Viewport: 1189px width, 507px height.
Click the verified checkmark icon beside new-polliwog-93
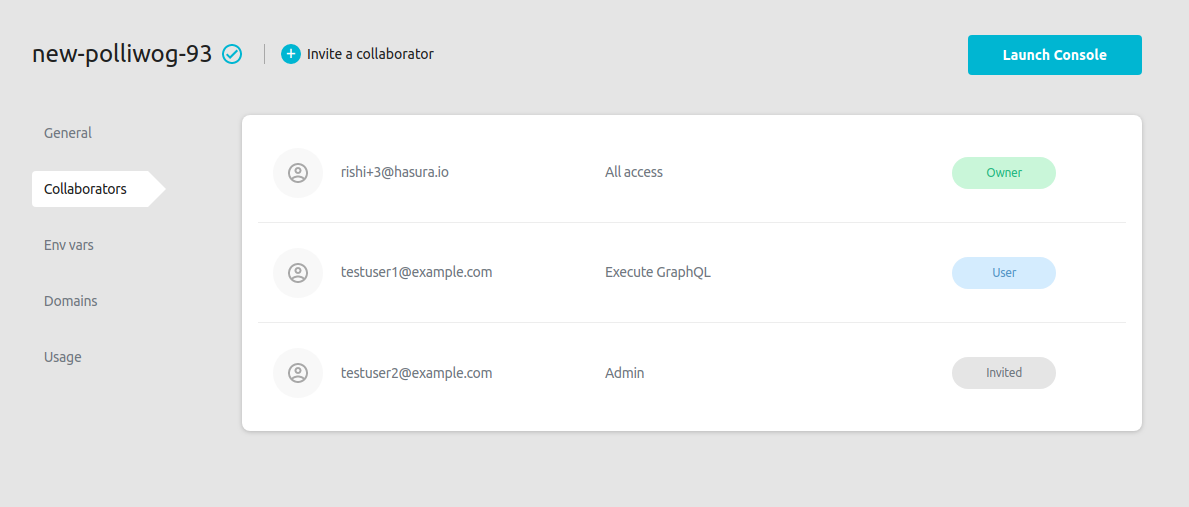[232, 54]
